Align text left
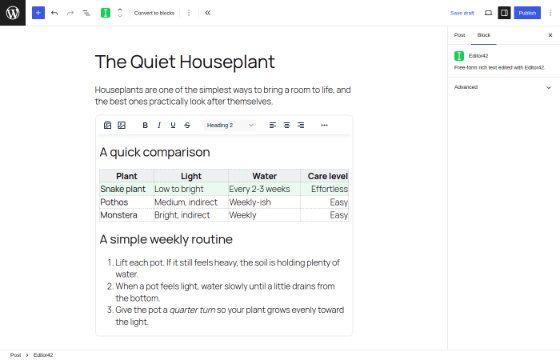This screenshot has height=360, width=560. tap(272, 125)
